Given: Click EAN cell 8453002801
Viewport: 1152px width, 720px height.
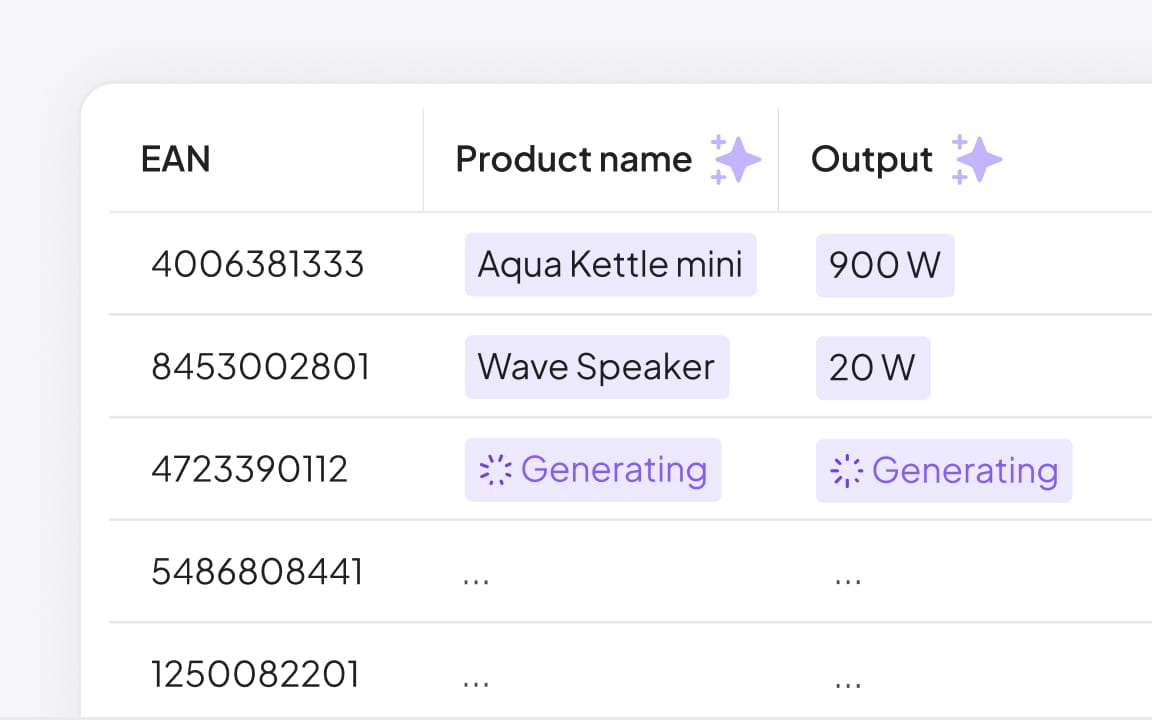Looking at the screenshot, I should [x=260, y=367].
